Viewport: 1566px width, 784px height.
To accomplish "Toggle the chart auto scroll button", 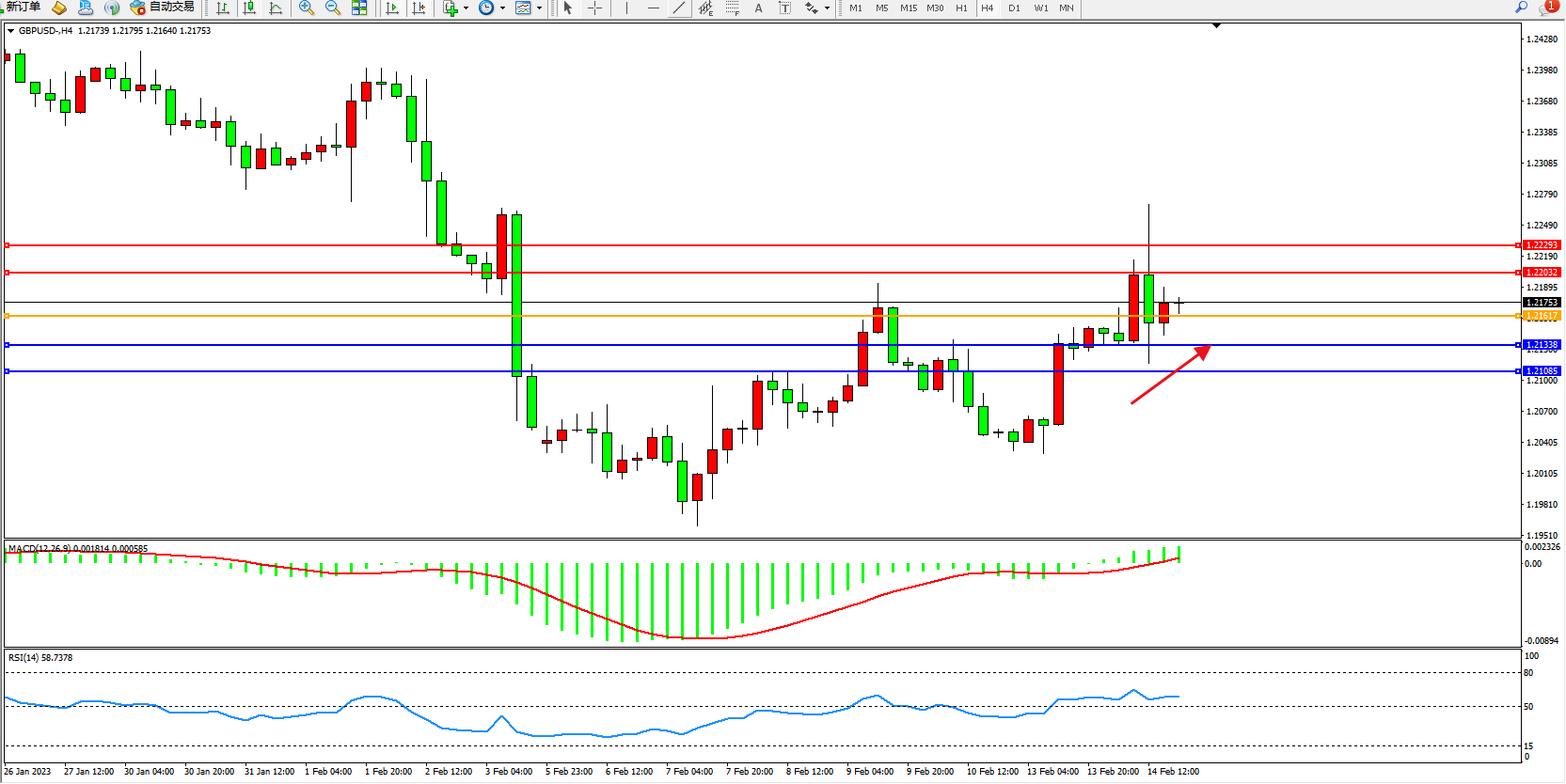I will pyautogui.click(x=392, y=8).
